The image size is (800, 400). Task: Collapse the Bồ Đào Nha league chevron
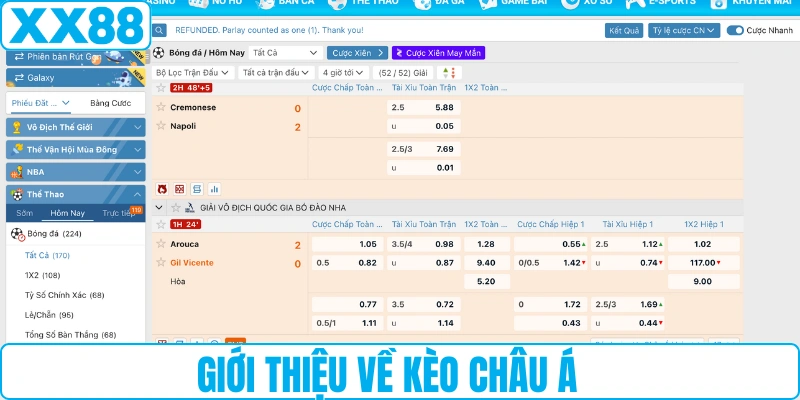pos(159,208)
